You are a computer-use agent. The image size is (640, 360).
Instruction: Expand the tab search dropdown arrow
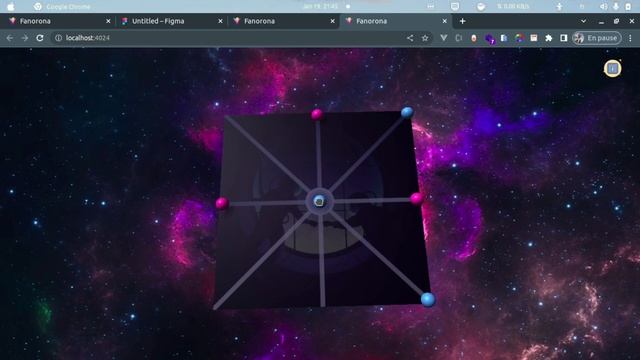pyautogui.click(x=584, y=21)
